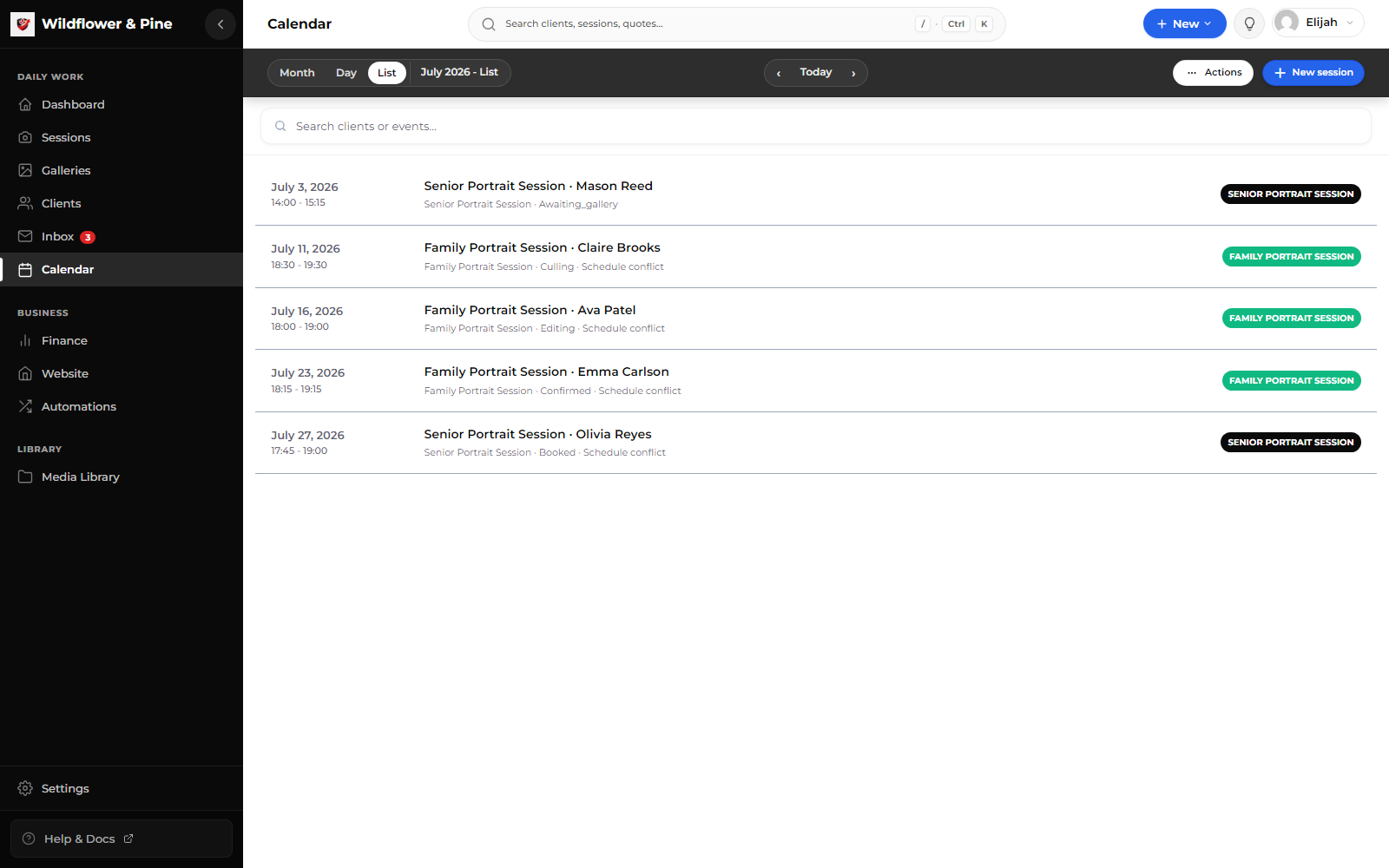The height and width of the screenshot is (868, 1389).
Task: Click the green session badge in Claire Brooks row
Action: [1292, 256]
